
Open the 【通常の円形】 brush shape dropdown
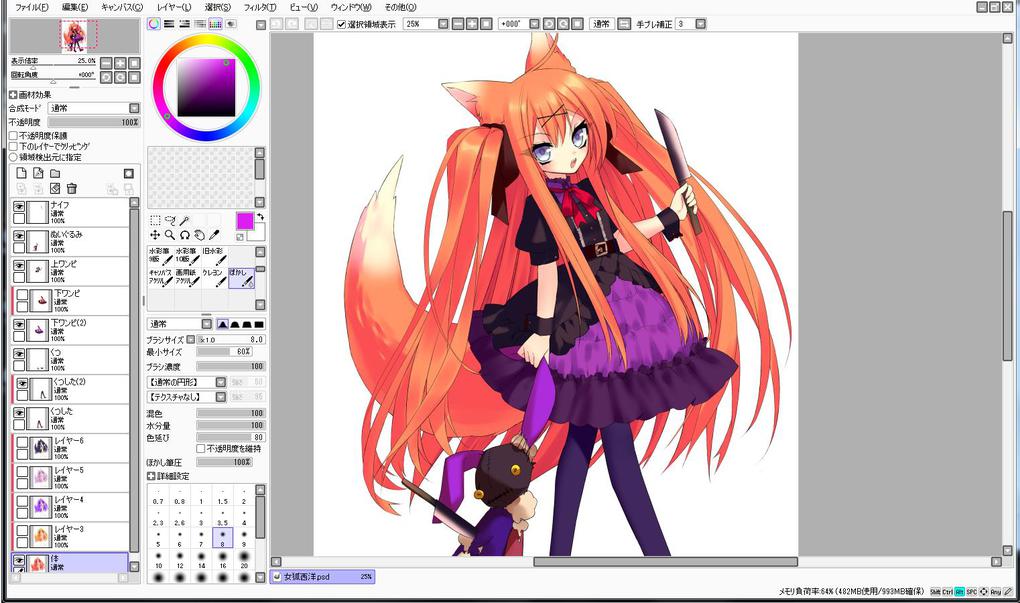coord(221,382)
